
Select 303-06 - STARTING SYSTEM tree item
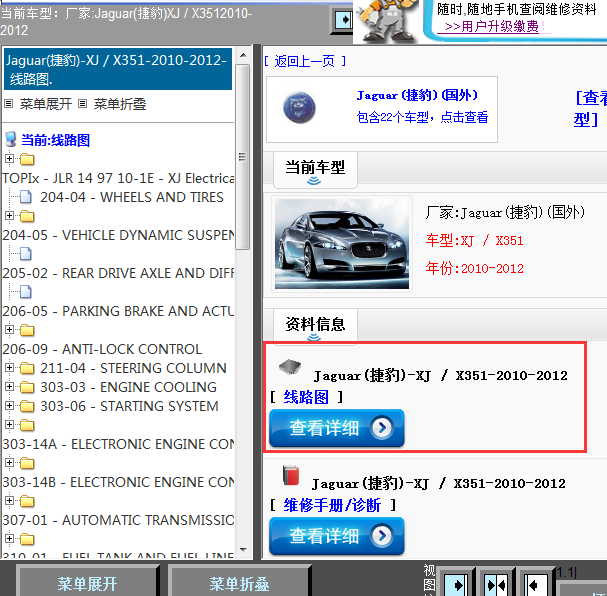click(129, 406)
